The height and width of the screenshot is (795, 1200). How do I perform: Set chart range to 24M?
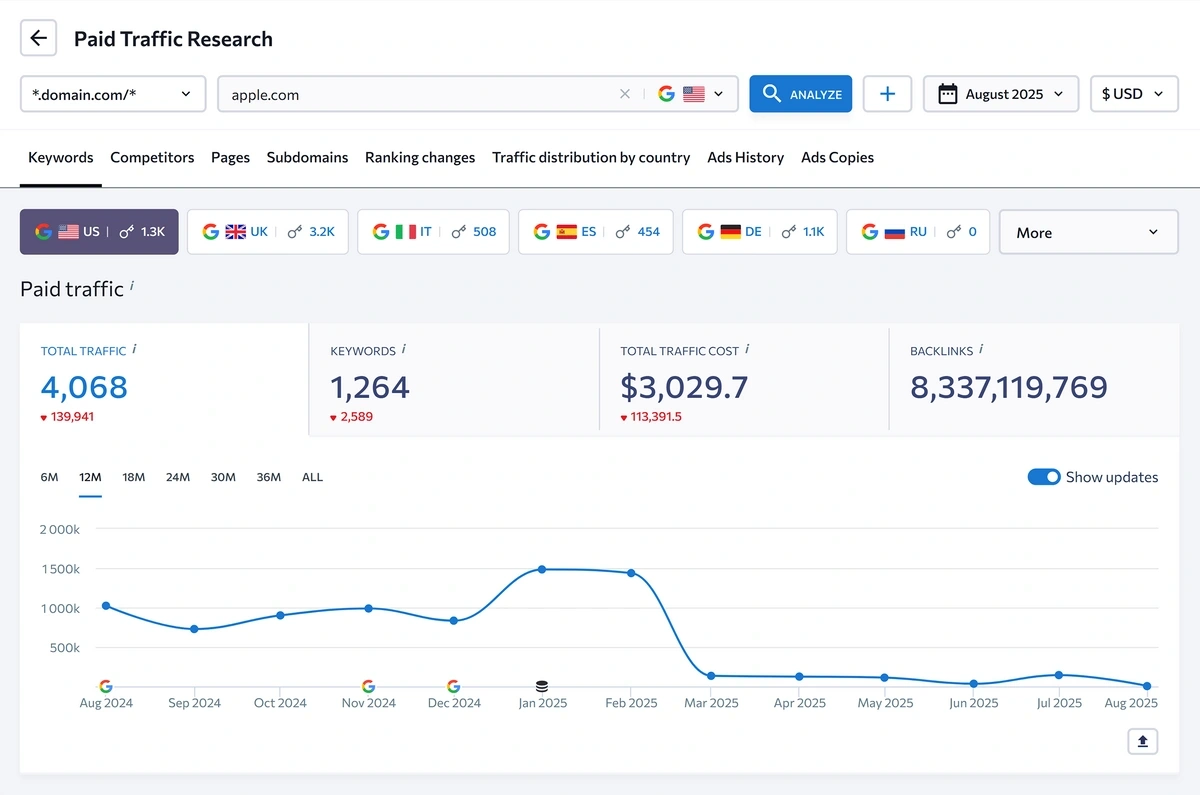pos(178,477)
